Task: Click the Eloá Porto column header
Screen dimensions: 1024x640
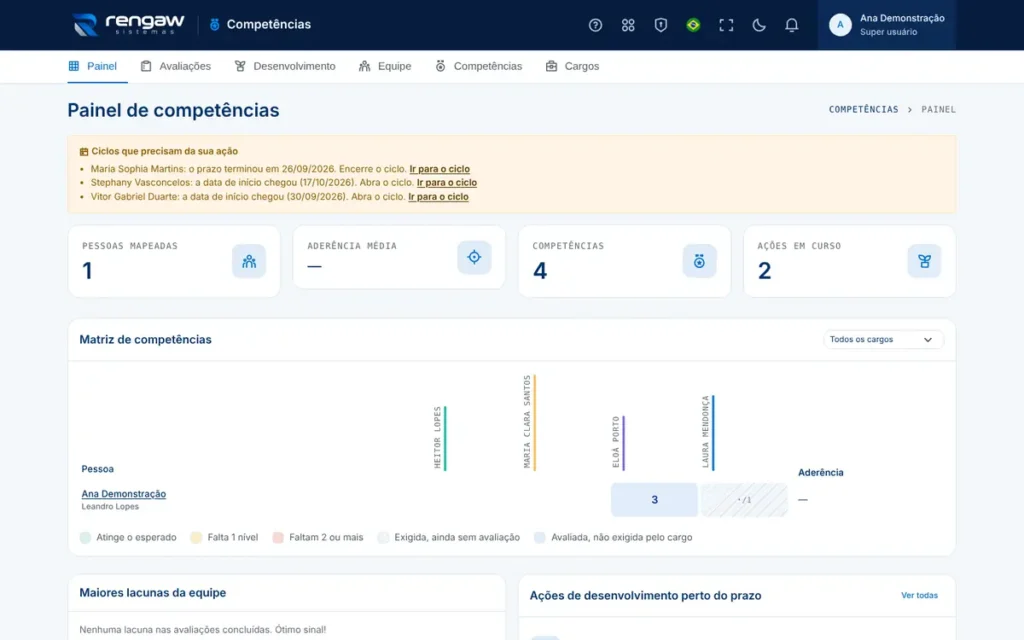Action: 619,442
